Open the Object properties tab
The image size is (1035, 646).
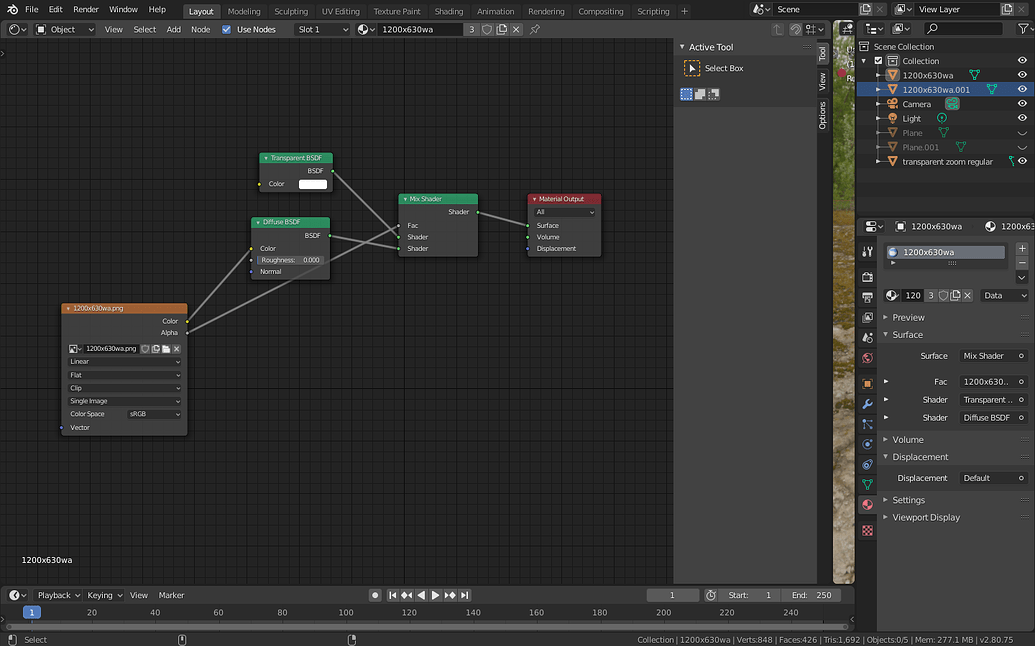[x=867, y=383]
